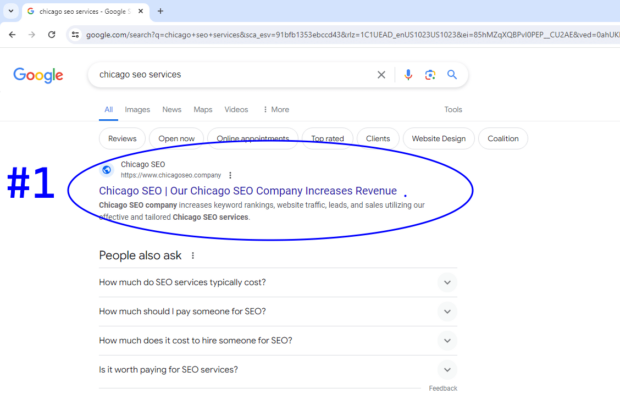
Task: Apply the Online appointments filter chip
Action: pyautogui.click(x=253, y=139)
